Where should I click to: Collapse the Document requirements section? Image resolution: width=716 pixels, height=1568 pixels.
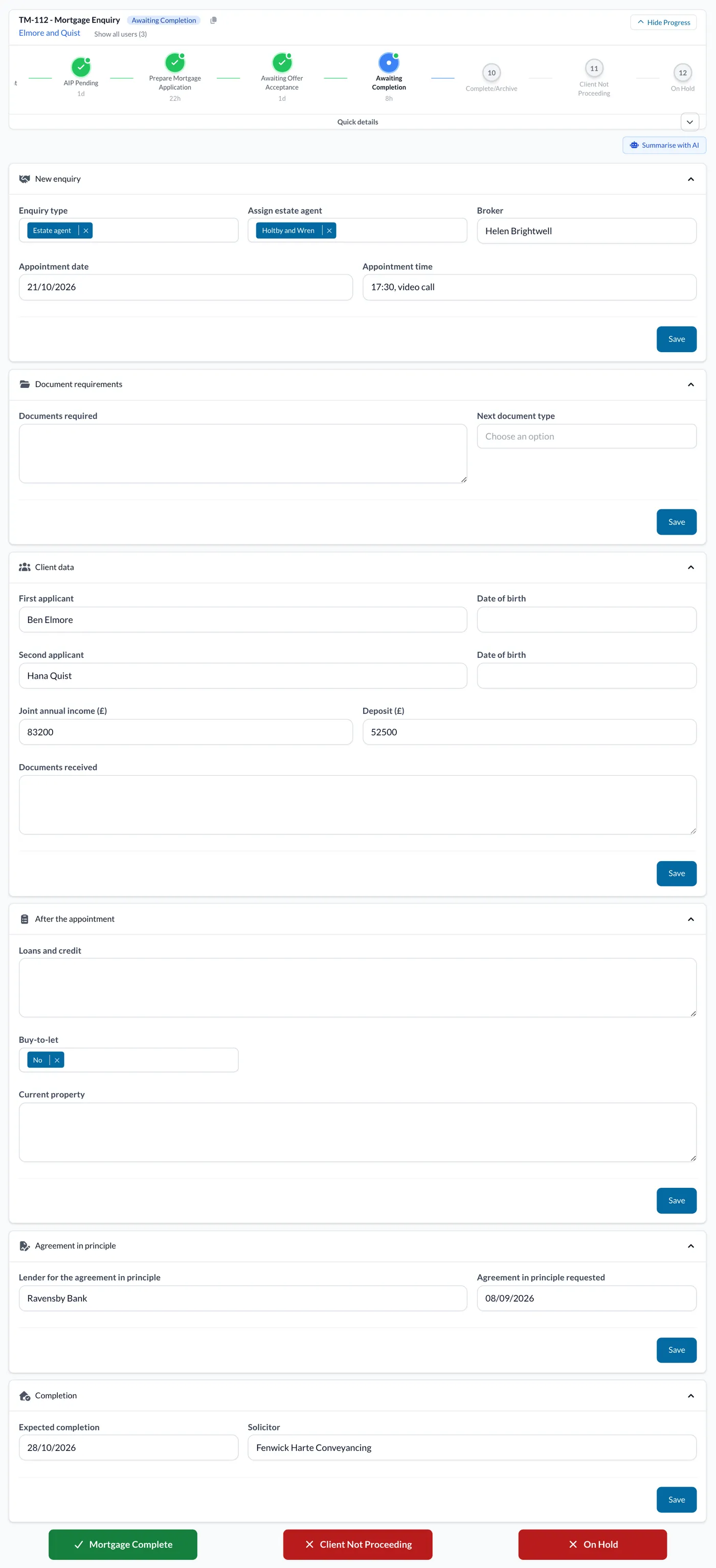pos(690,384)
